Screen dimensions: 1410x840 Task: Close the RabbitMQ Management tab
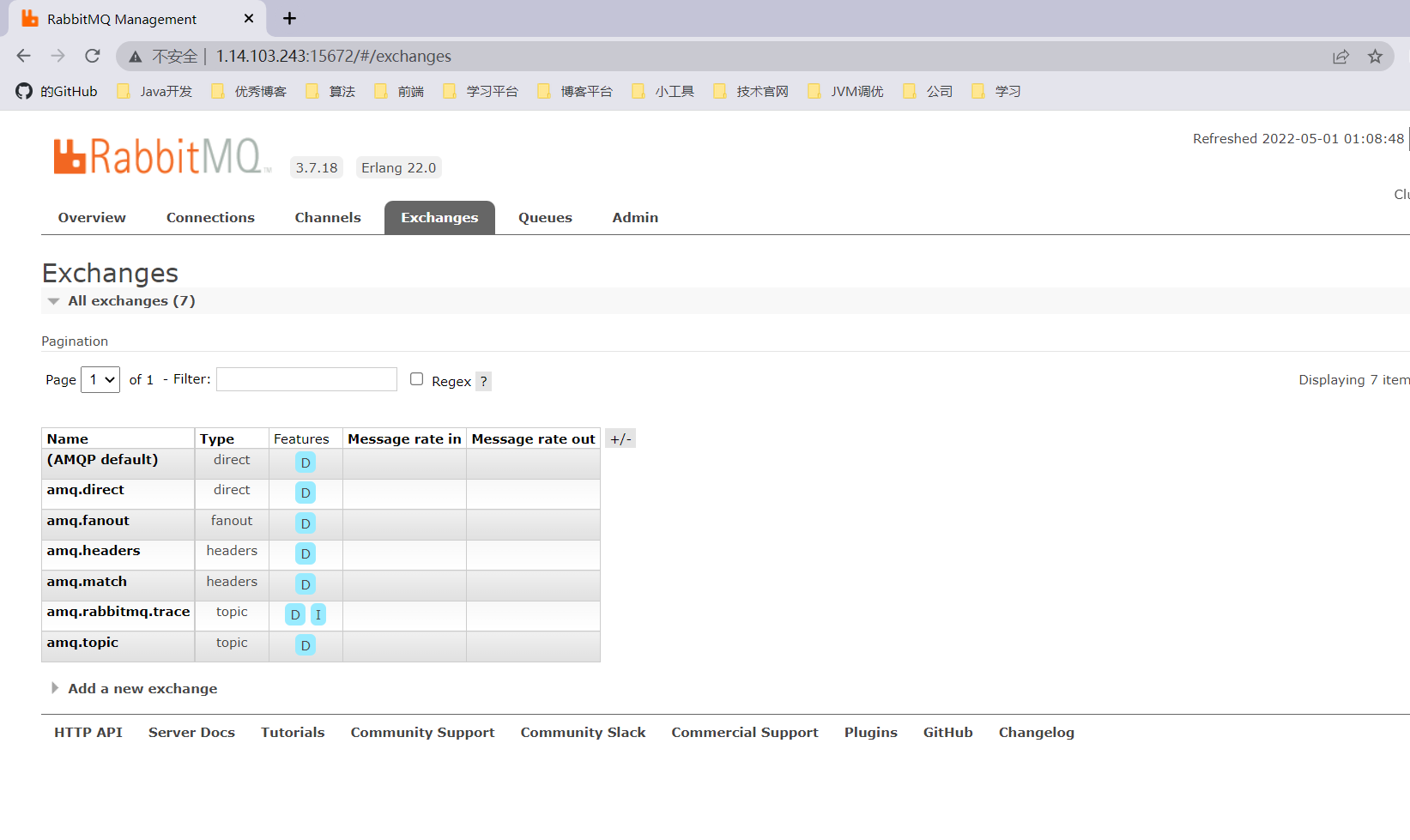coord(249,18)
